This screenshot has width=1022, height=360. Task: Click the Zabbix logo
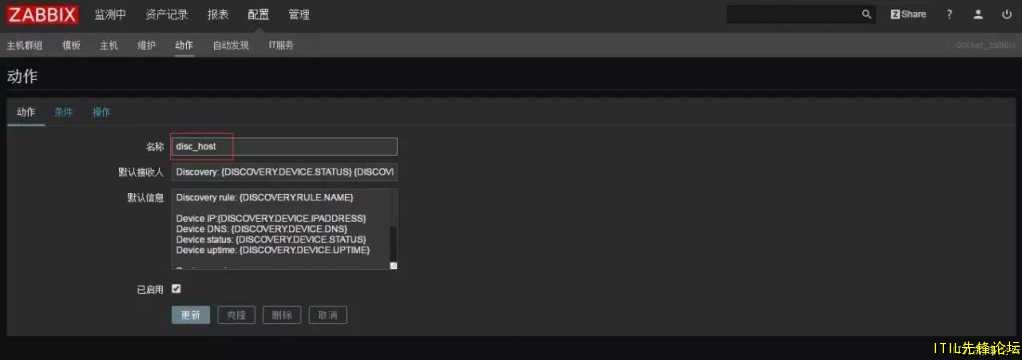pos(43,14)
